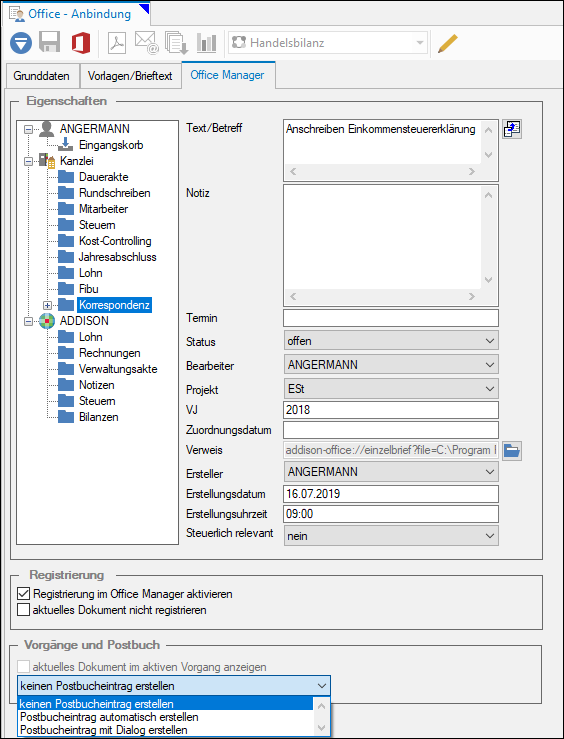Select the Bilanzen folder

tap(98, 417)
